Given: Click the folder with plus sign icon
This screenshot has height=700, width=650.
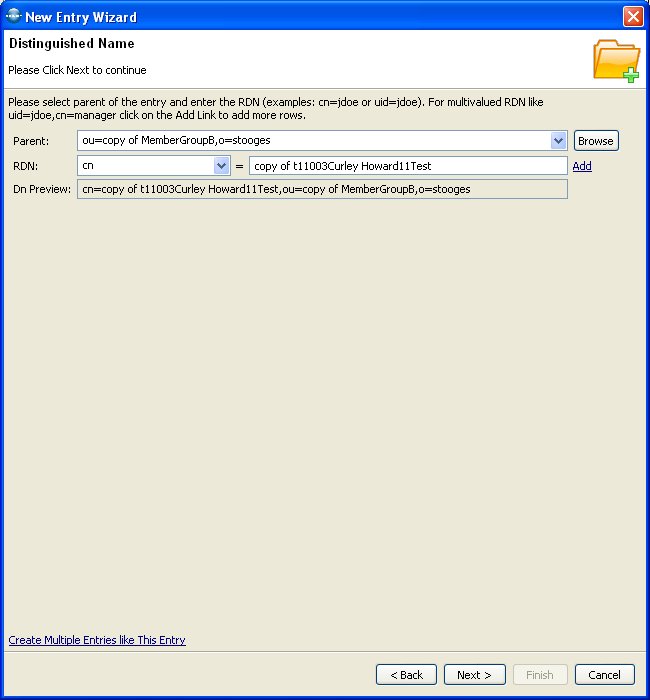Looking at the screenshot, I should (x=616, y=60).
